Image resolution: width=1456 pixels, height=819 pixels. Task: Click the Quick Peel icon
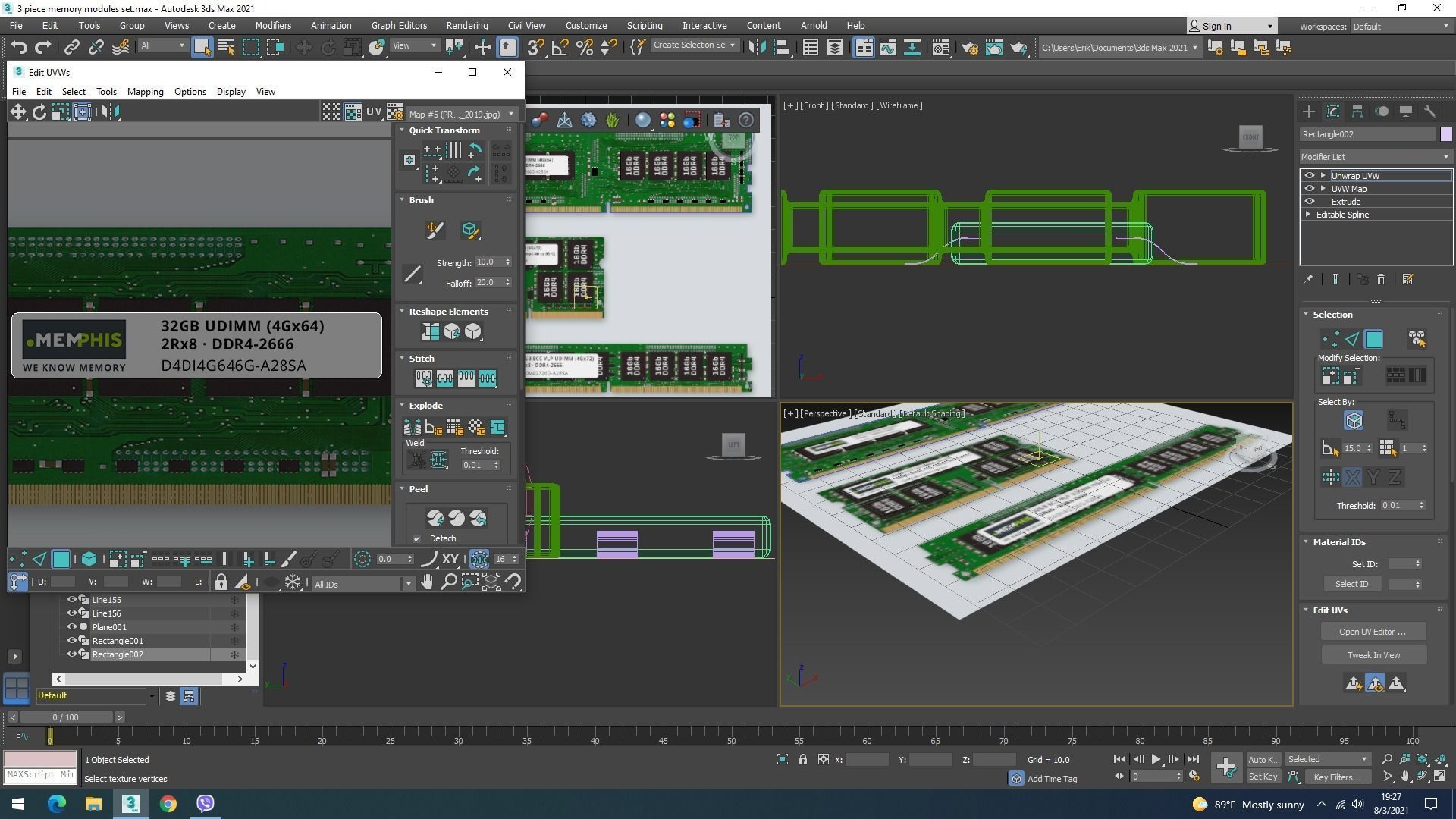tap(435, 518)
